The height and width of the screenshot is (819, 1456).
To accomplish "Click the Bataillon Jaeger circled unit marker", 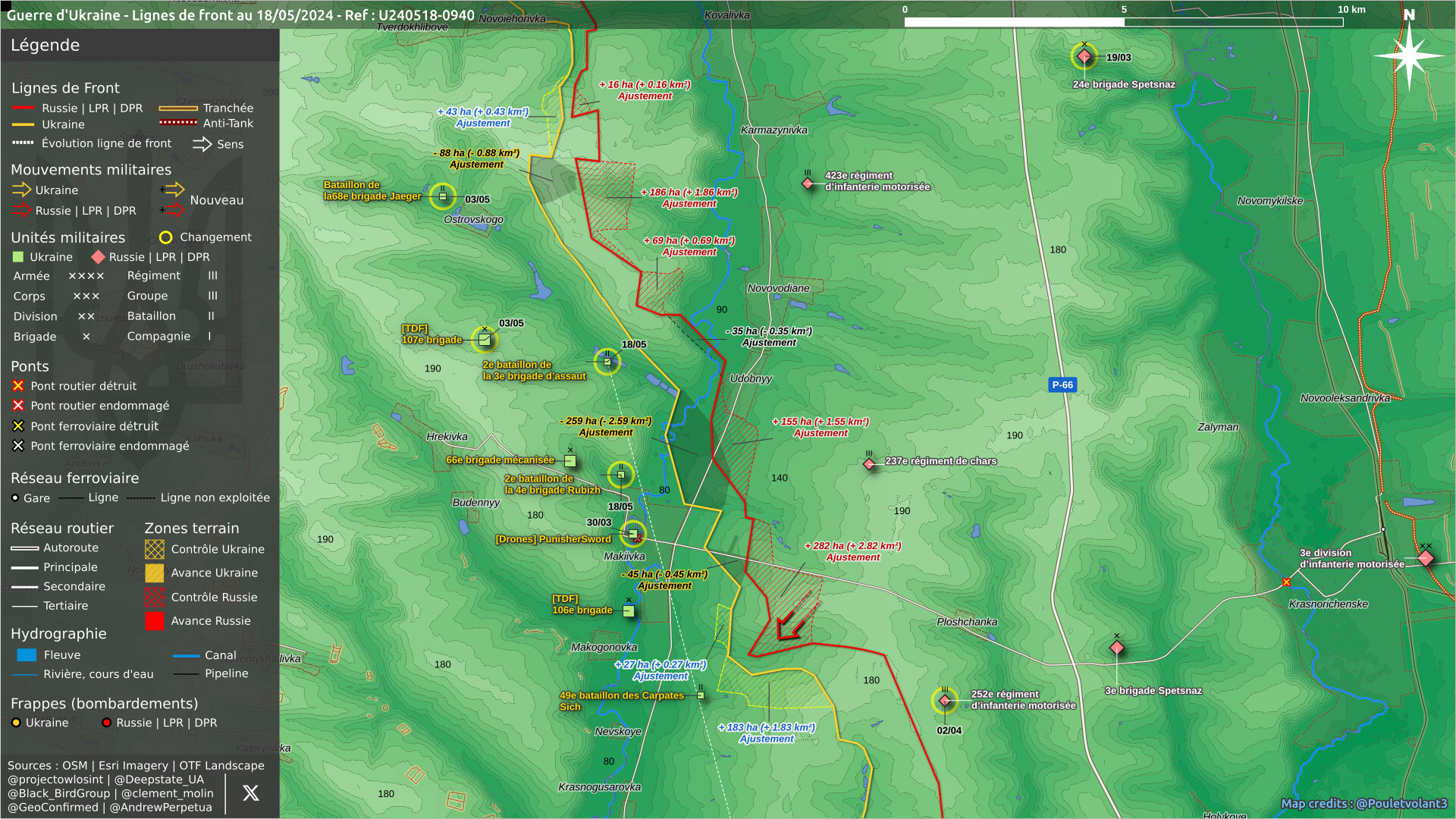I will click(x=443, y=196).
